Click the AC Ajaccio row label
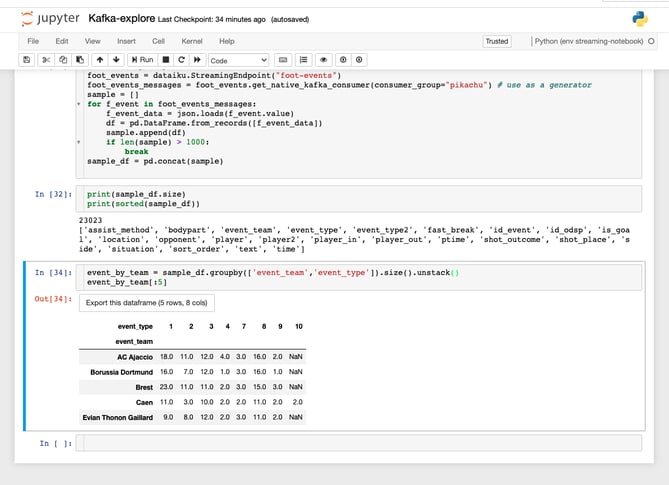Screen dimensions: 669x485 point(135,357)
